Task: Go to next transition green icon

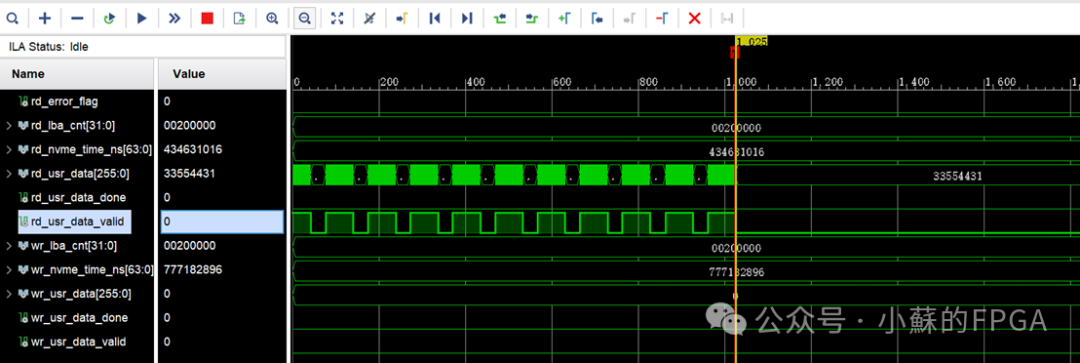Action: pos(532,19)
